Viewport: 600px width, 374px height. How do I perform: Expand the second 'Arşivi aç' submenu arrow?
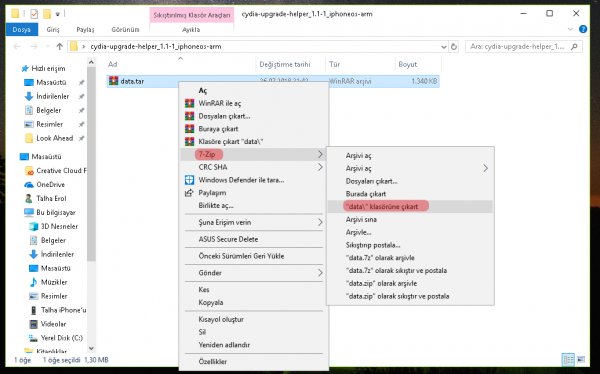[486, 168]
